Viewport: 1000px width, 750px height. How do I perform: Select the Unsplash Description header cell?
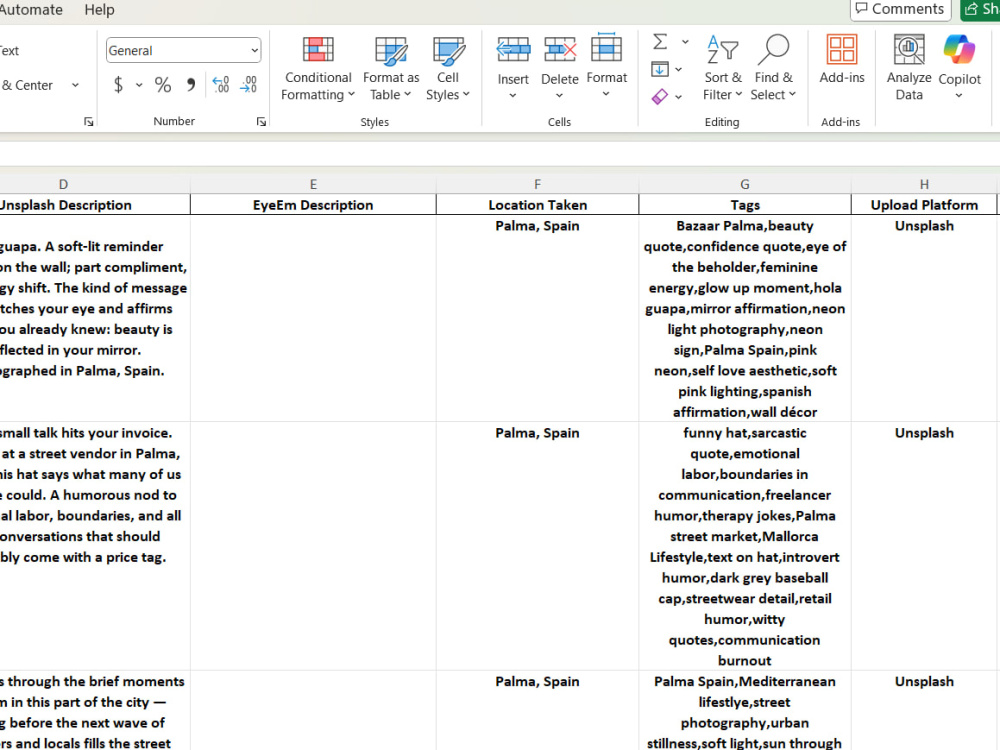95,205
